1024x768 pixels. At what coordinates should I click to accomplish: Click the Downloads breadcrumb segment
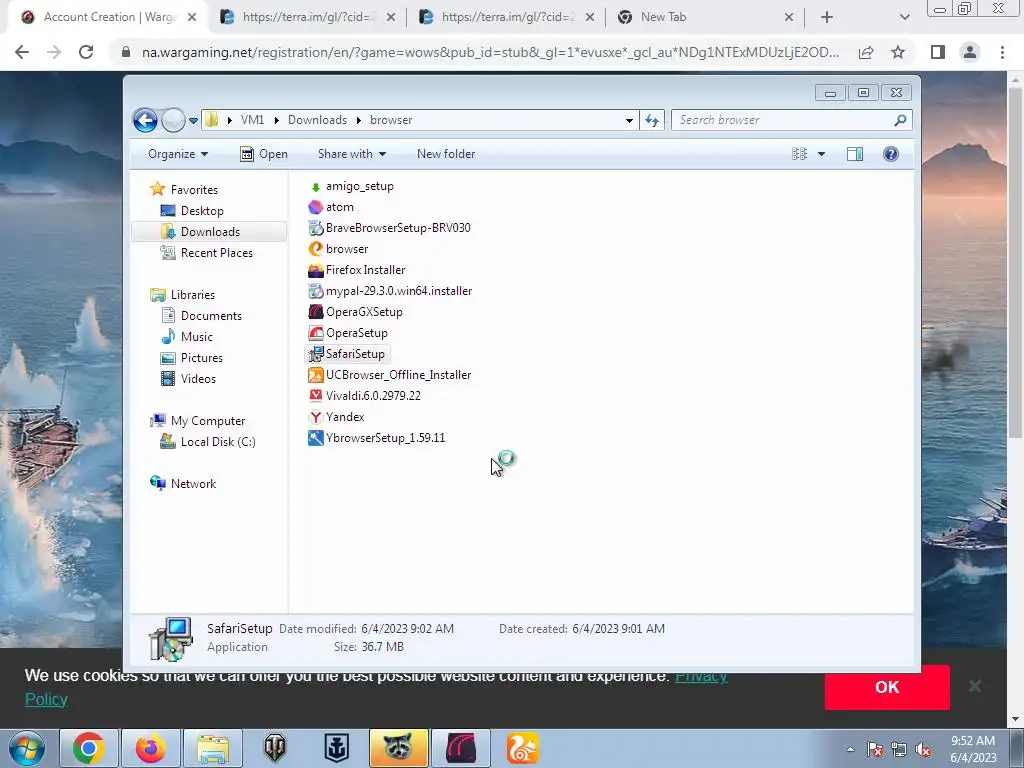[317, 120]
